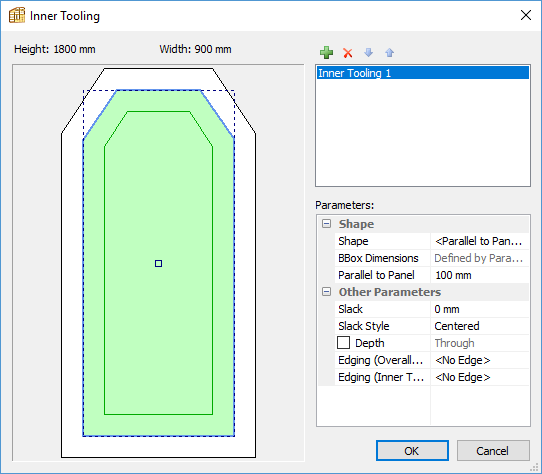Select the center handle square in the preview

point(158,263)
